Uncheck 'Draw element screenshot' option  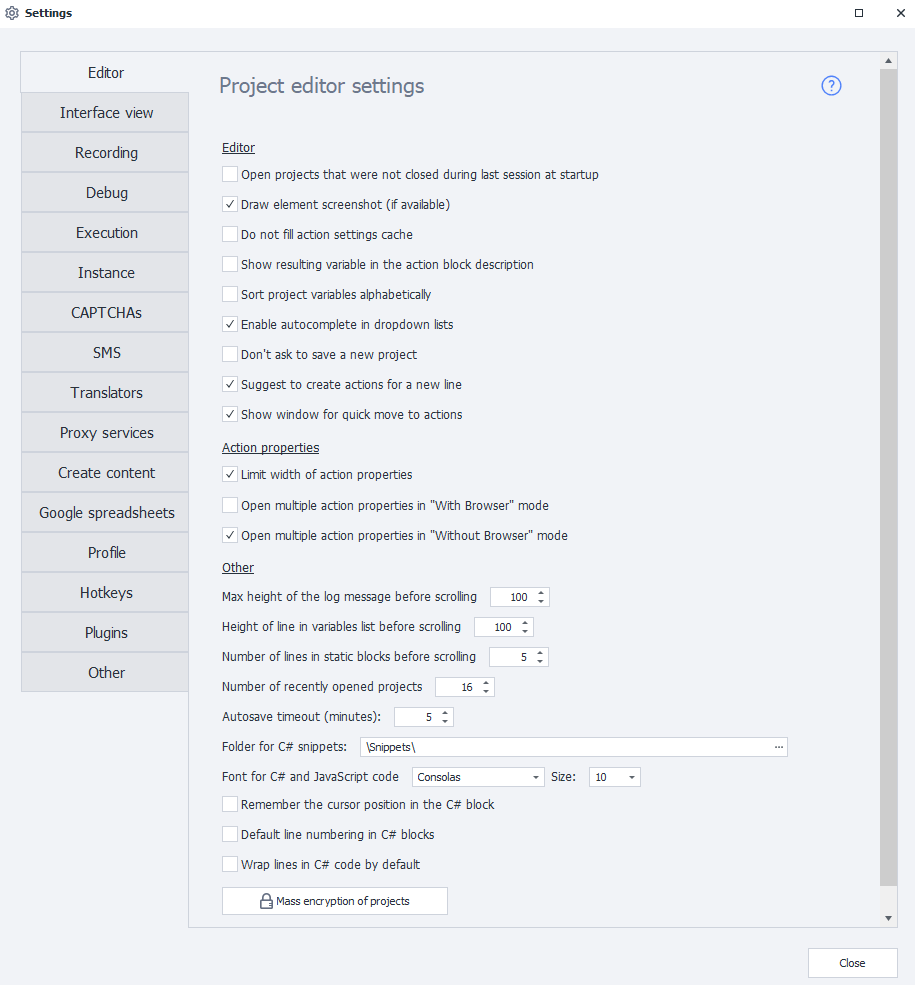(x=230, y=205)
